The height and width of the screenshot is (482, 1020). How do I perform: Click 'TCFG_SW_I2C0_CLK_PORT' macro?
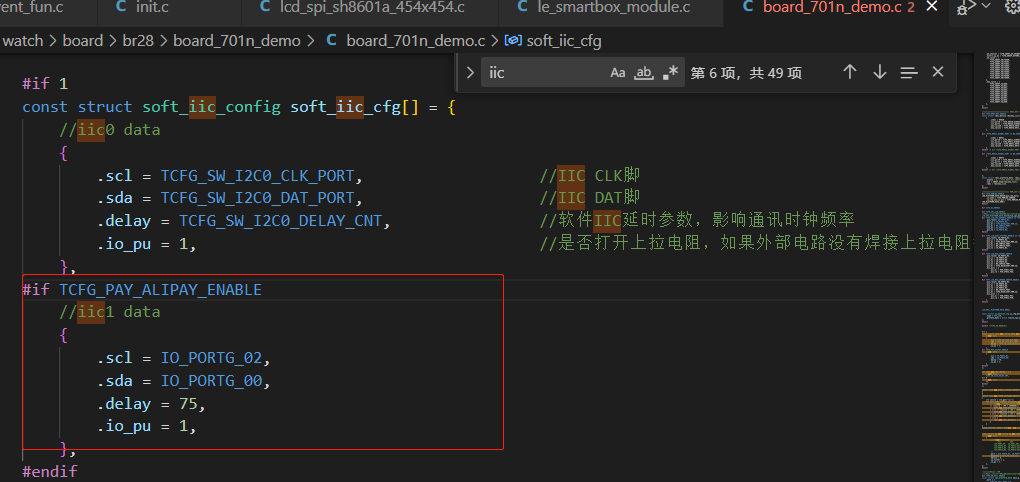258,176
